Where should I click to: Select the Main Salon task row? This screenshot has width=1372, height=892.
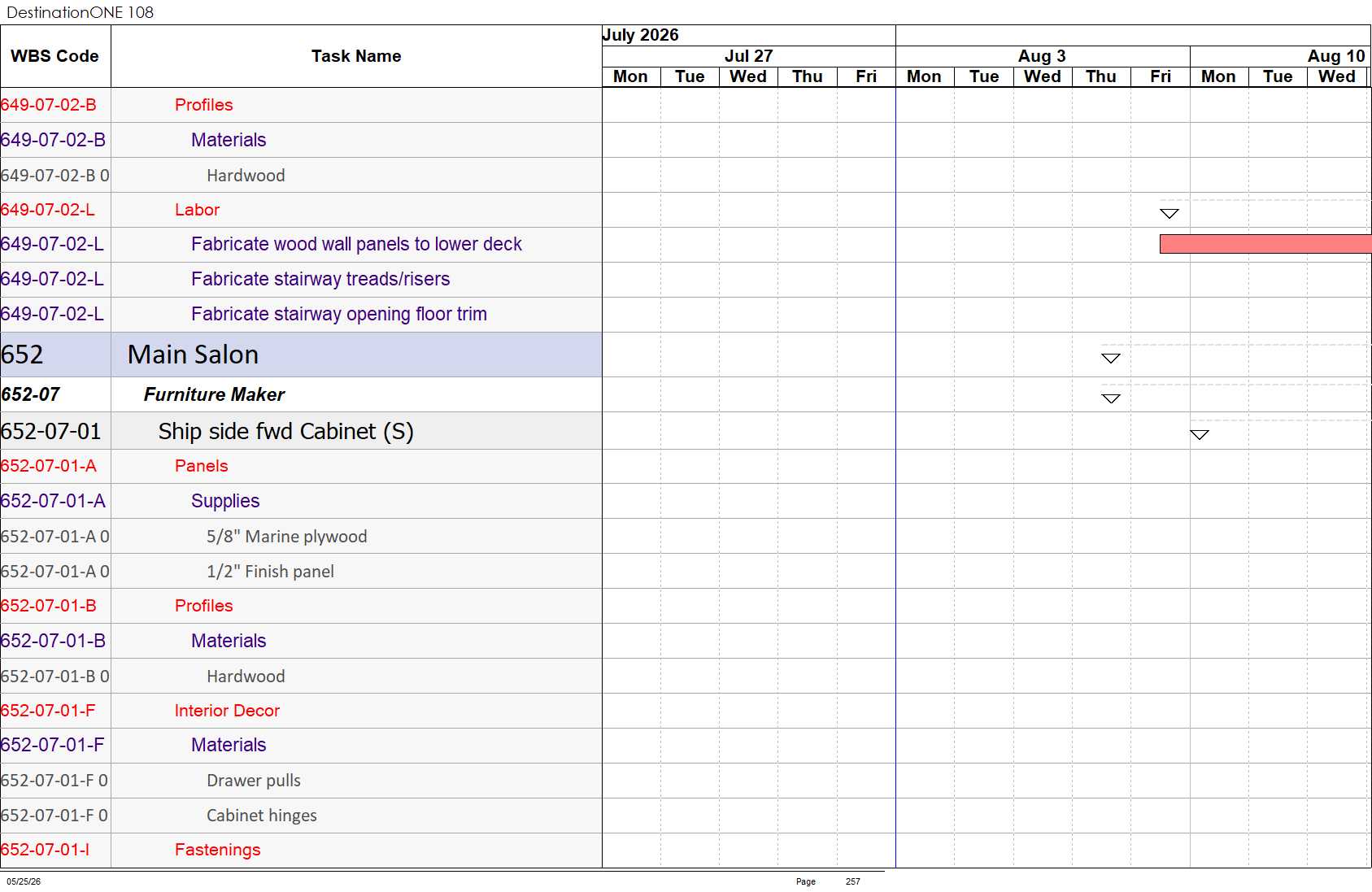click(x=301, y=355)
